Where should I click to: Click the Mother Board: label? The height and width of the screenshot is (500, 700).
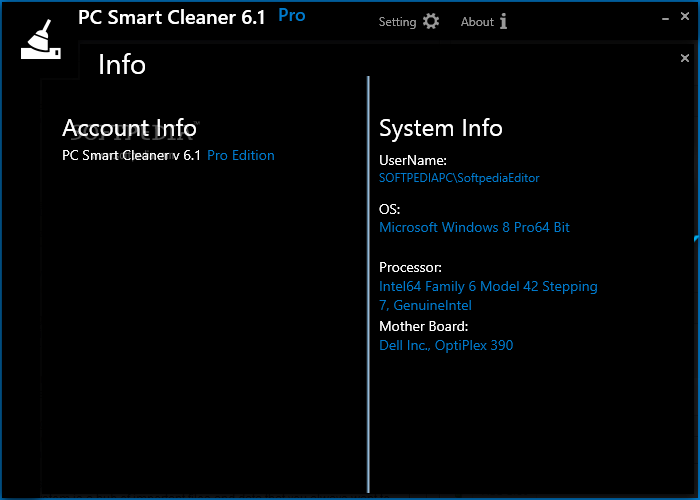pyautogui.click(x=424, y=326)
